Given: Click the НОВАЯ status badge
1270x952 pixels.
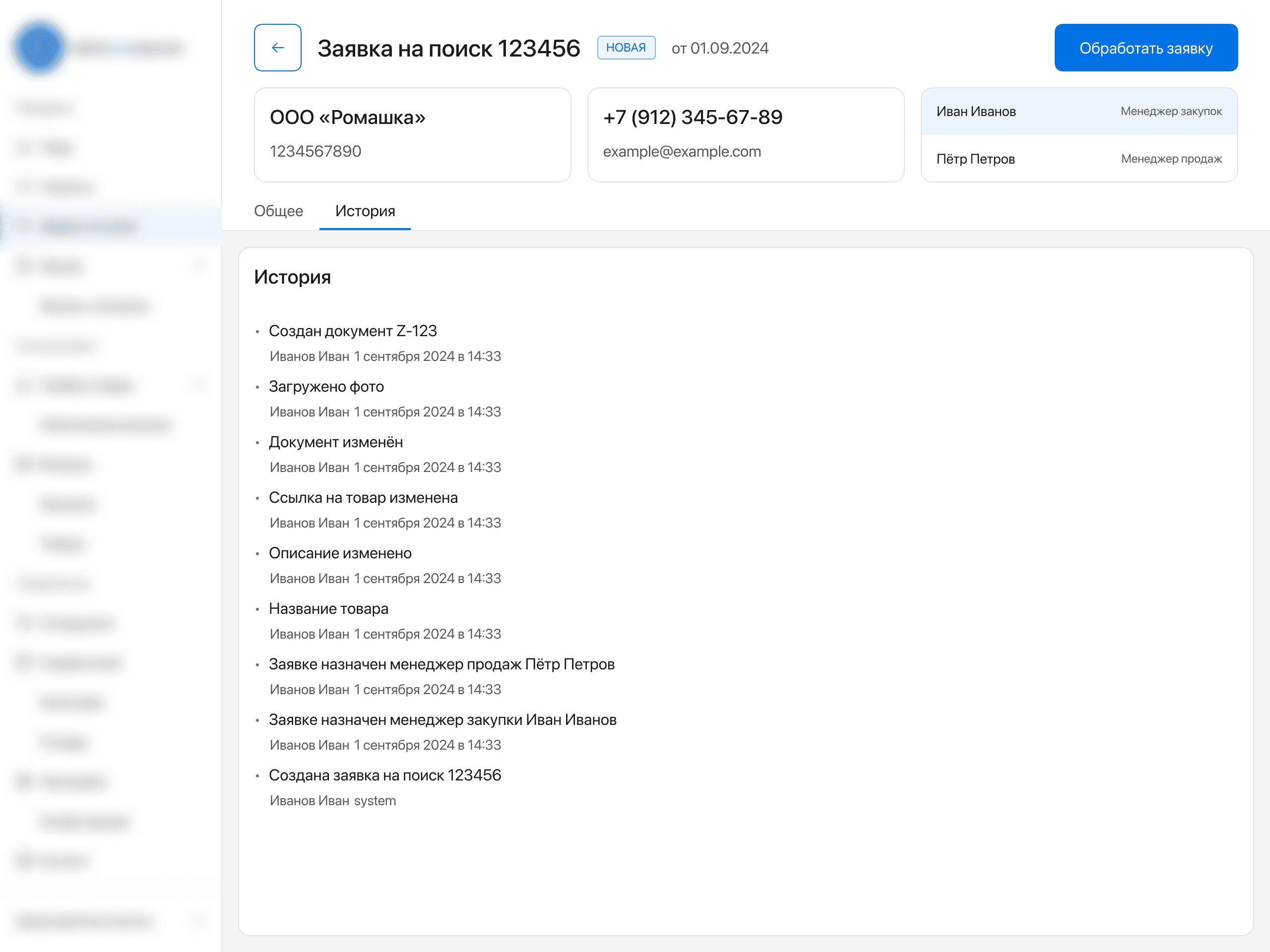Looking at the screenshot, I should [626, 48].
